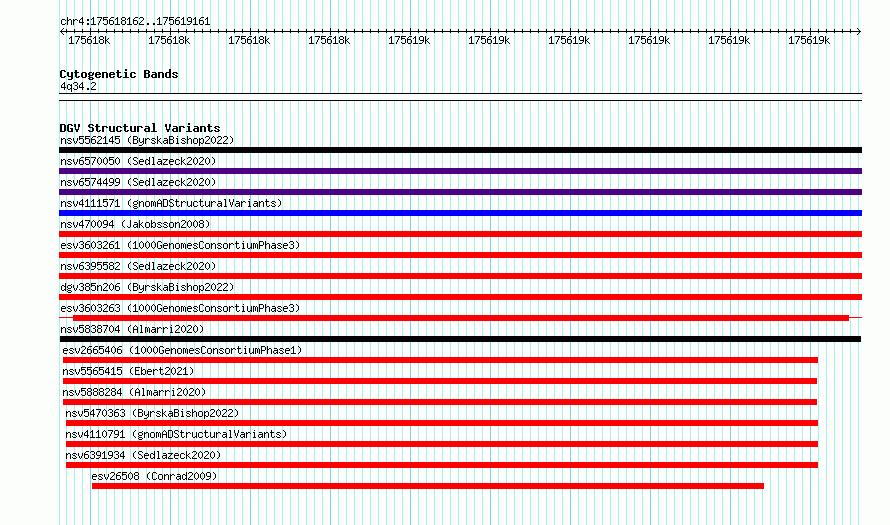Open nsv5888284 (Almarri2020) variant label
The width and height of the screenshot is (890, 525).
tap(135, 392)
